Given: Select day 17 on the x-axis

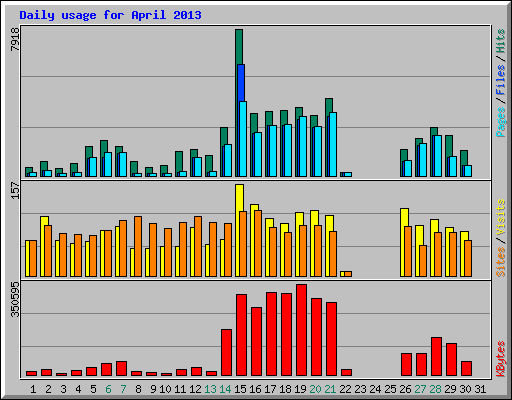Looking at the screenshot, I should click(270, 389).
